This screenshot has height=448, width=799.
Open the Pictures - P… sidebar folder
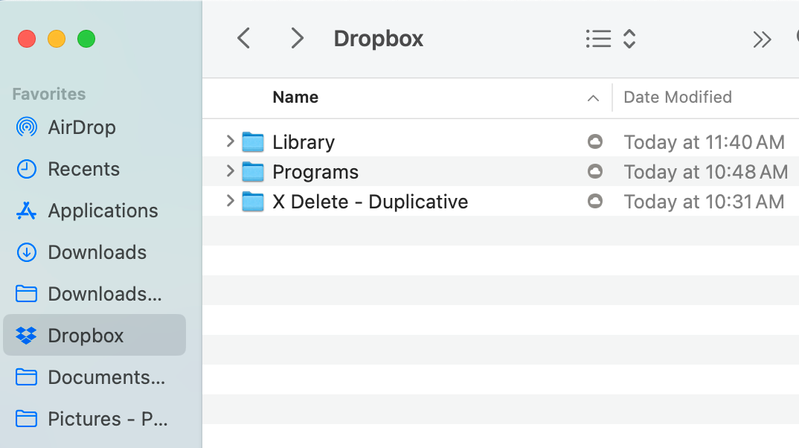(x=108, y=419)
